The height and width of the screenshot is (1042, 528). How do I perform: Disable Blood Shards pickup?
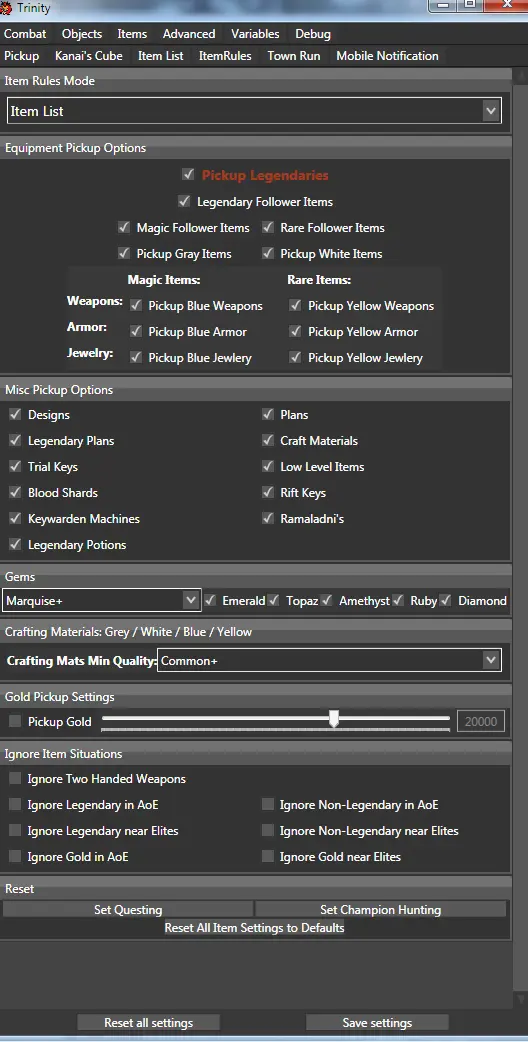coord(15,492)
